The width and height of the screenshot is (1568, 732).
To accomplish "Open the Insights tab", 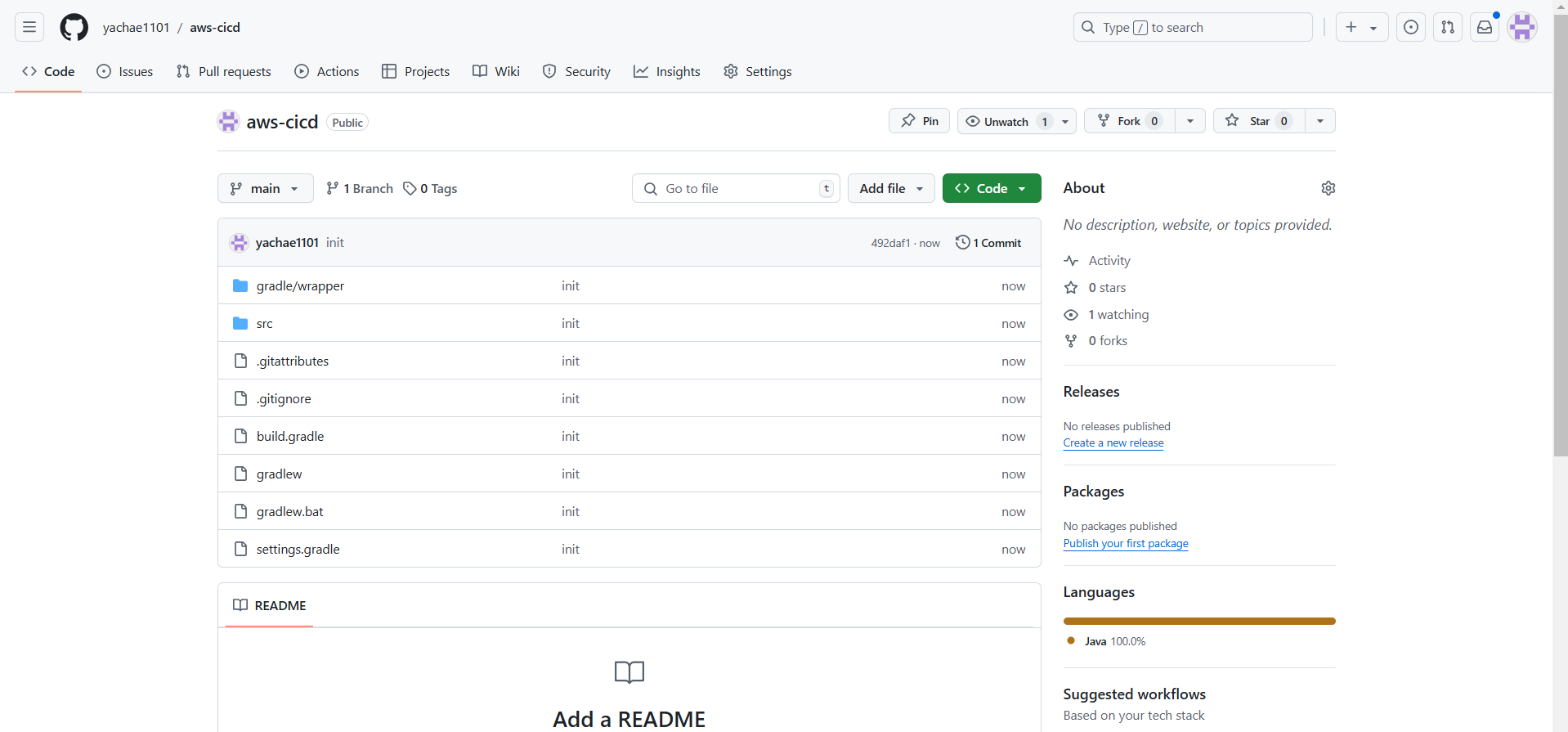I will click(667, 71).
